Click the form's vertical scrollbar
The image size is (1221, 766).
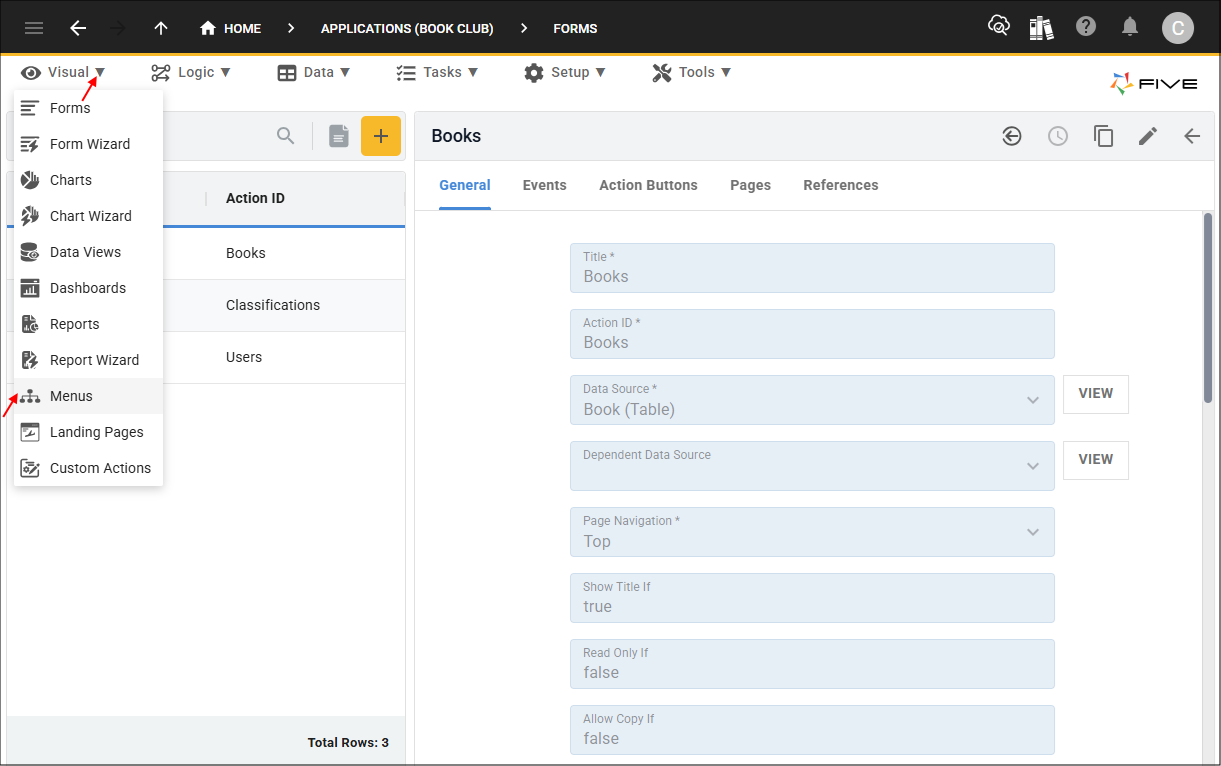pyautogui.click(x=1207, y=306)
